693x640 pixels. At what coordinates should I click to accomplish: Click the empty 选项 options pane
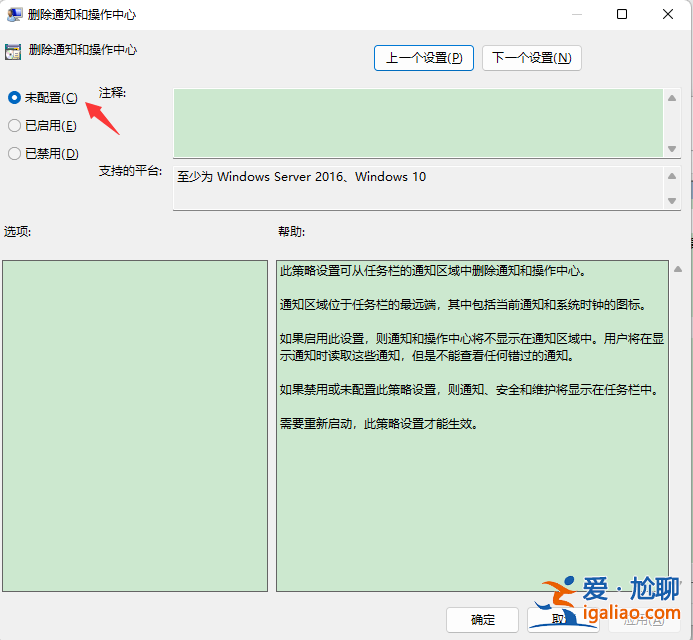(x=135, y=426)
